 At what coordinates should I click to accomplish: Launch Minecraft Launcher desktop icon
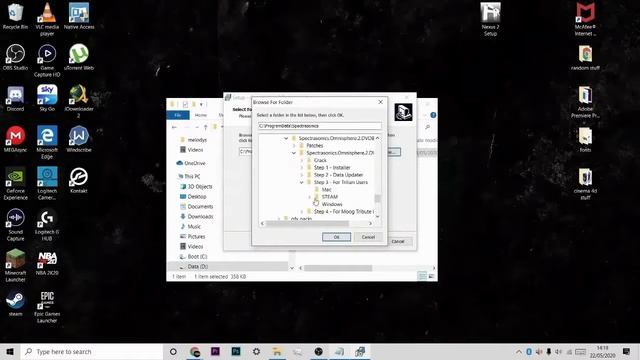pyautogui.click(x=15, y=265)
